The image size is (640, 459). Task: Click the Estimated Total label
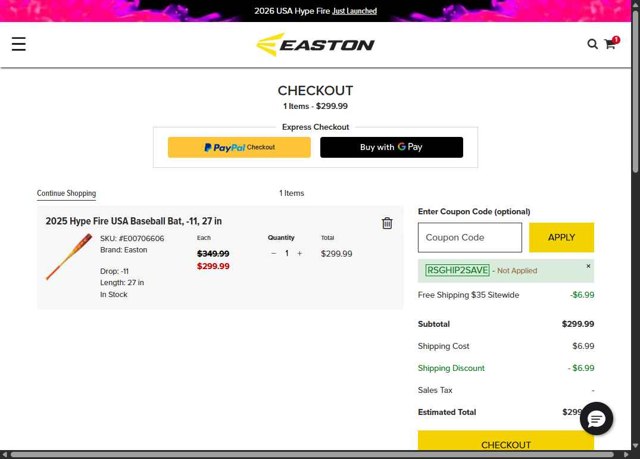click(x=447, y=412)
